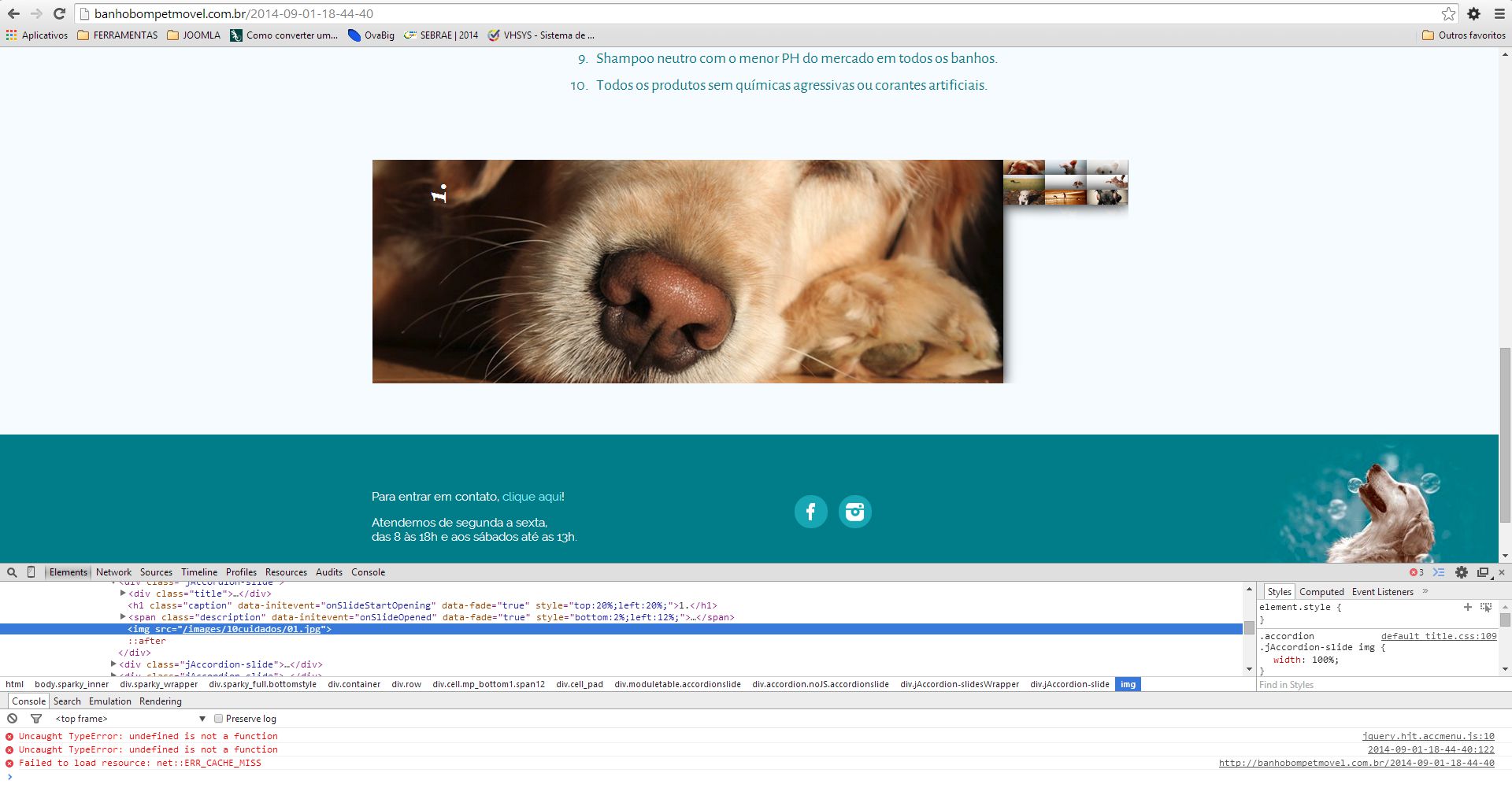Switch to the Resources panel tab
Image resolution: width=1512 pixels, height=799 pixels.
point(286,572)
